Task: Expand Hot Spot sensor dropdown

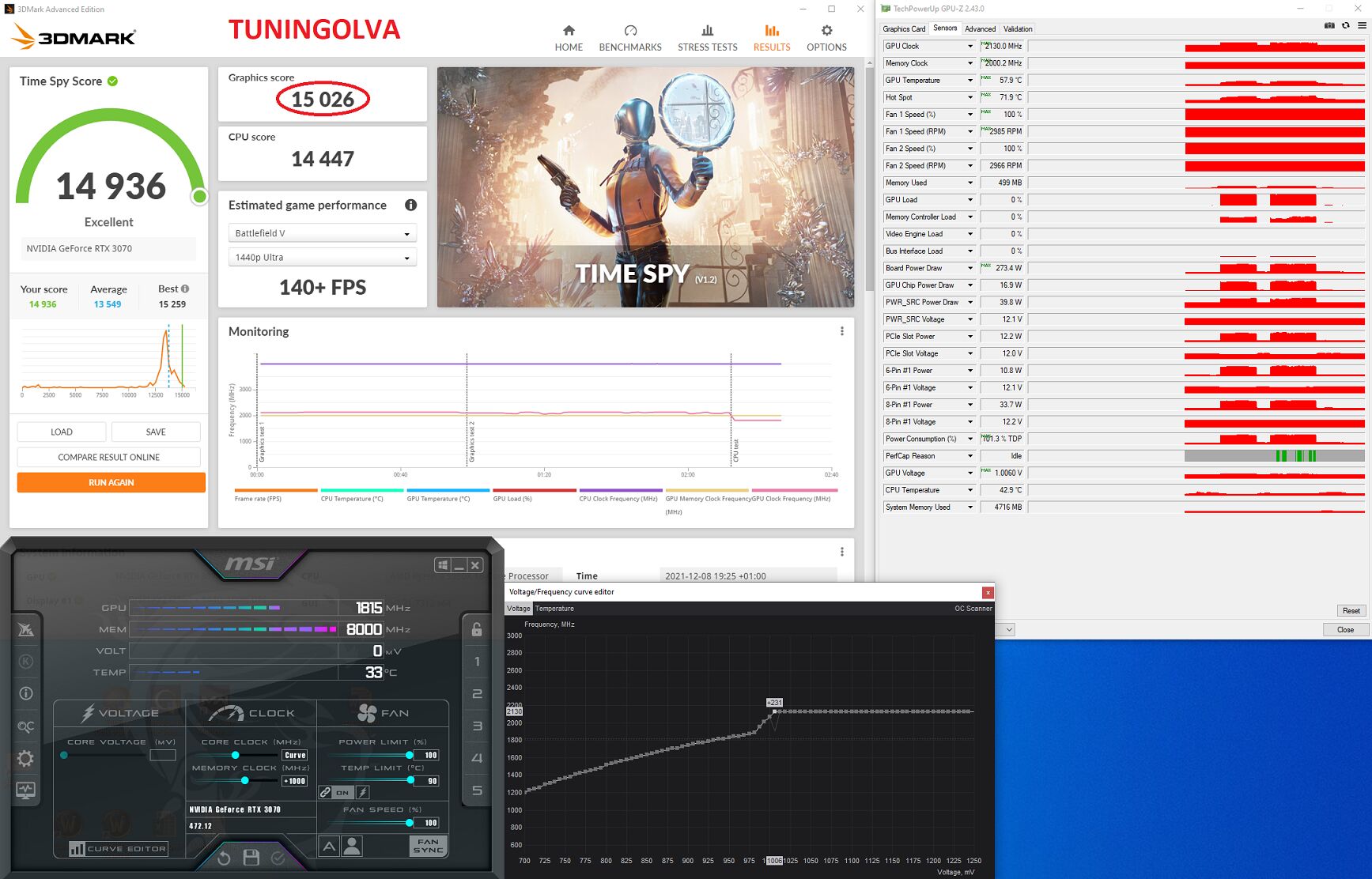Action: point(970,97)
